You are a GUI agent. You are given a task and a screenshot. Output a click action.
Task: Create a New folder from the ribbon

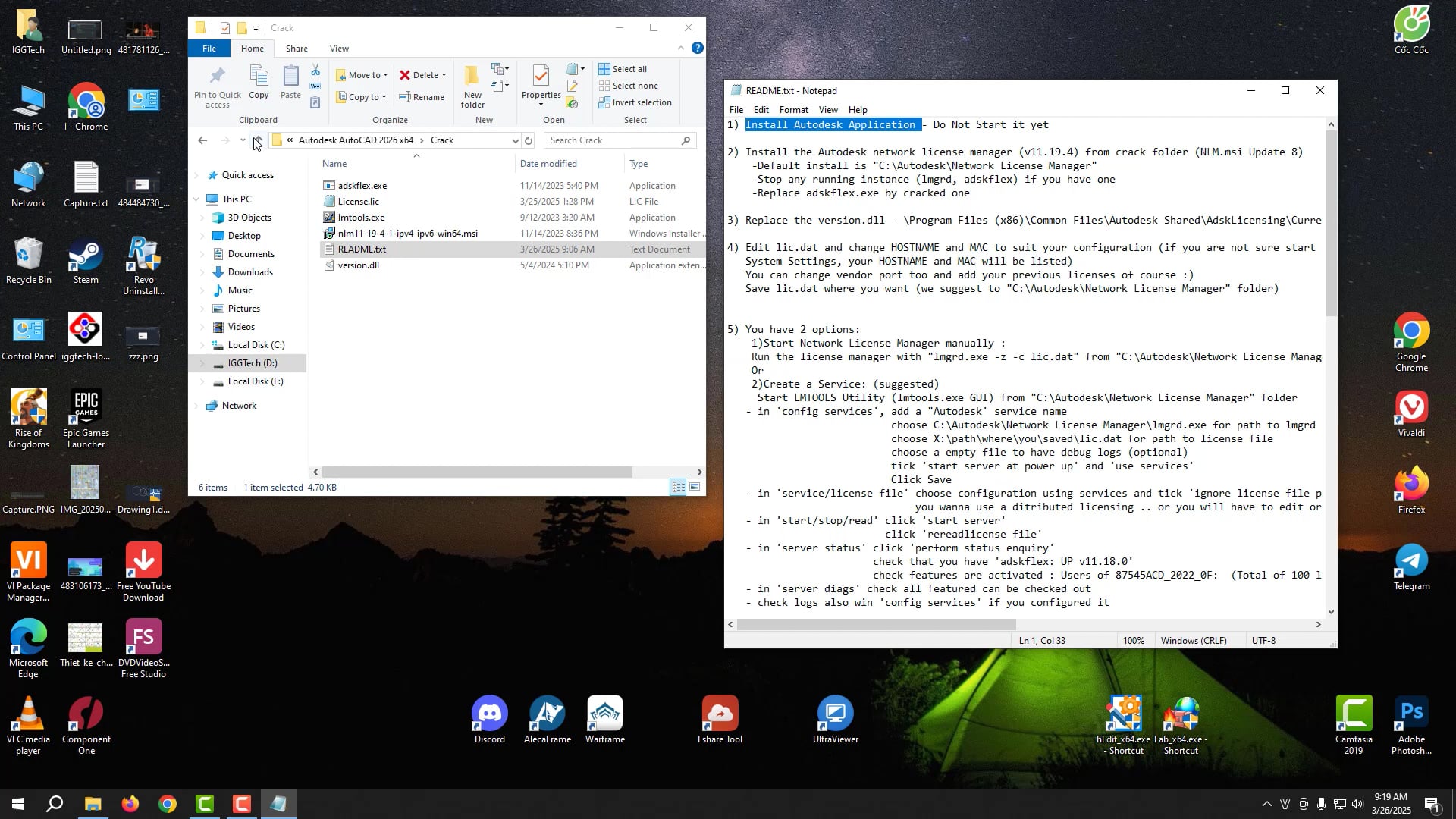[x=472, y=87]
